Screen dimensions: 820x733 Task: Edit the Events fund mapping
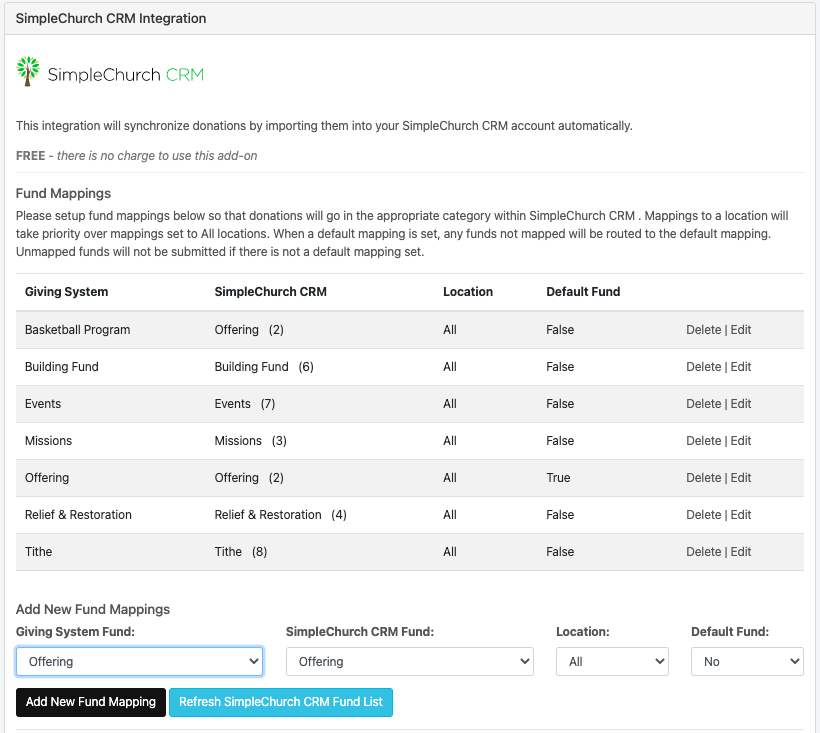pyautogui.click(x=741, y=404)
